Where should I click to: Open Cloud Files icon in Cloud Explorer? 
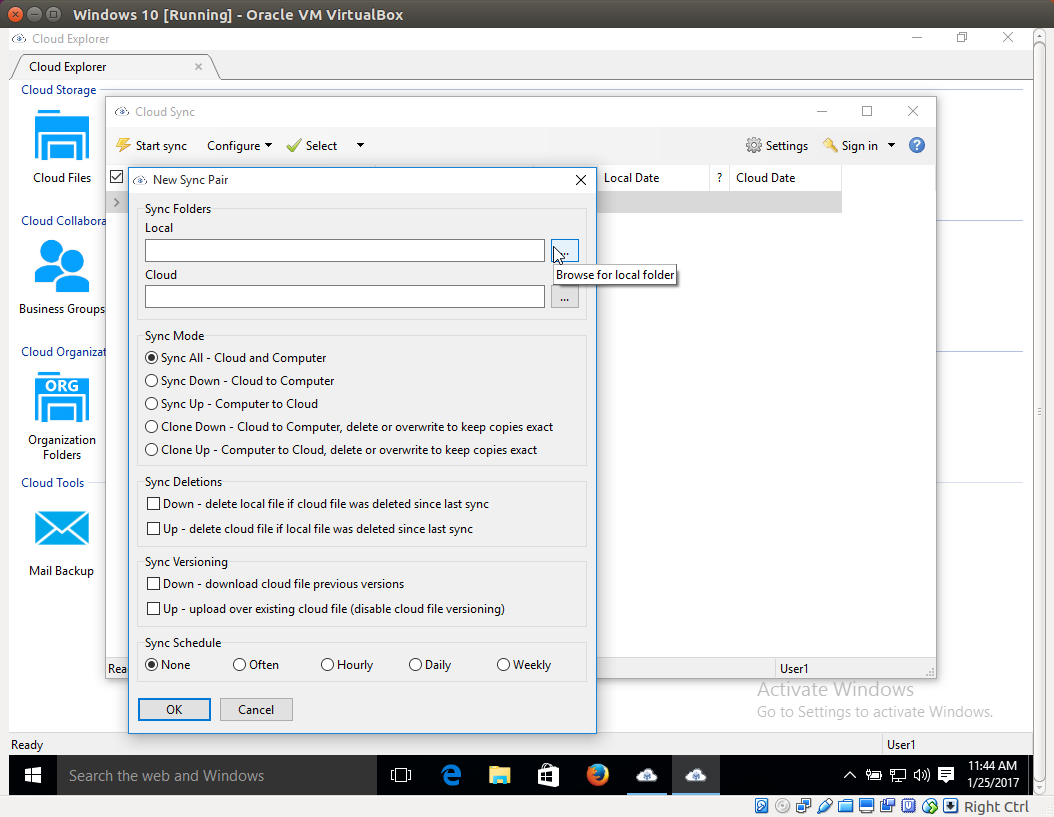[x=62, y=135]
